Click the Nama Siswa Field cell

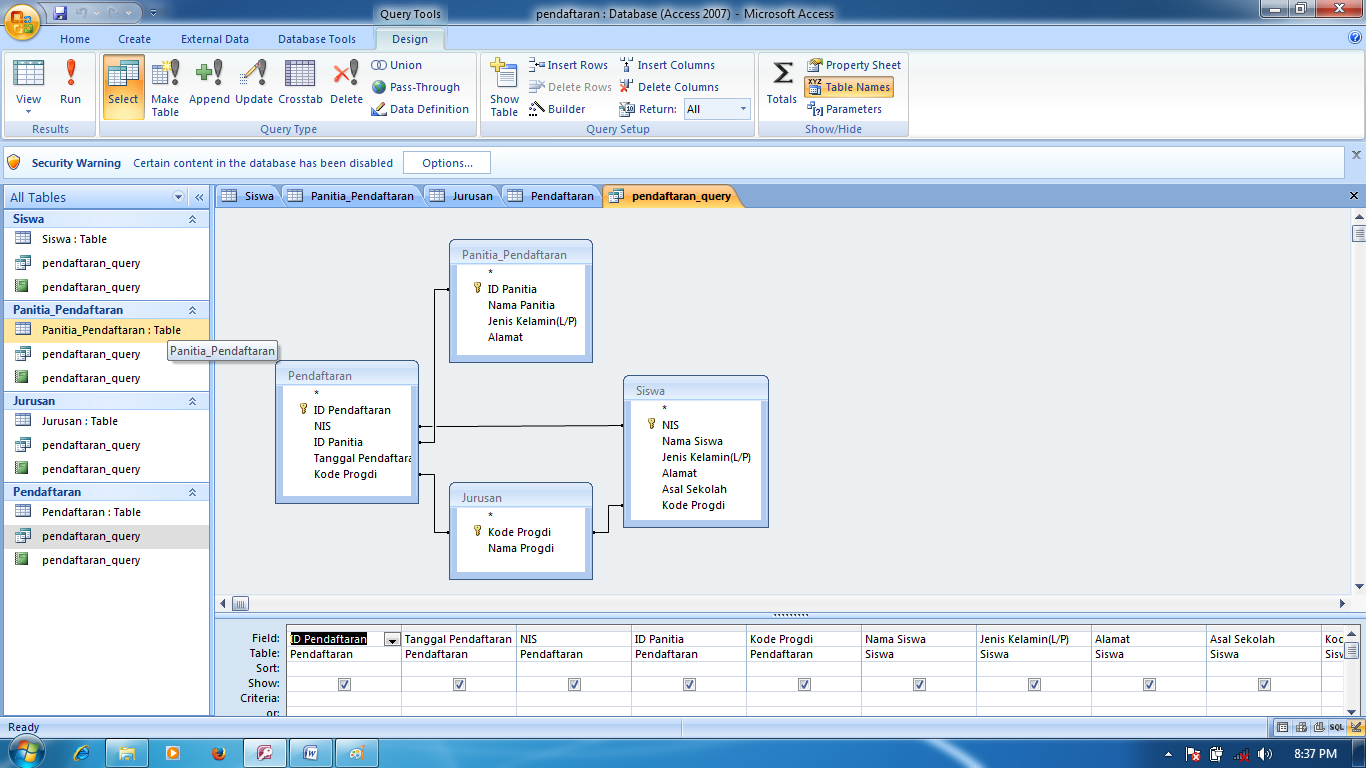point(919,639)
